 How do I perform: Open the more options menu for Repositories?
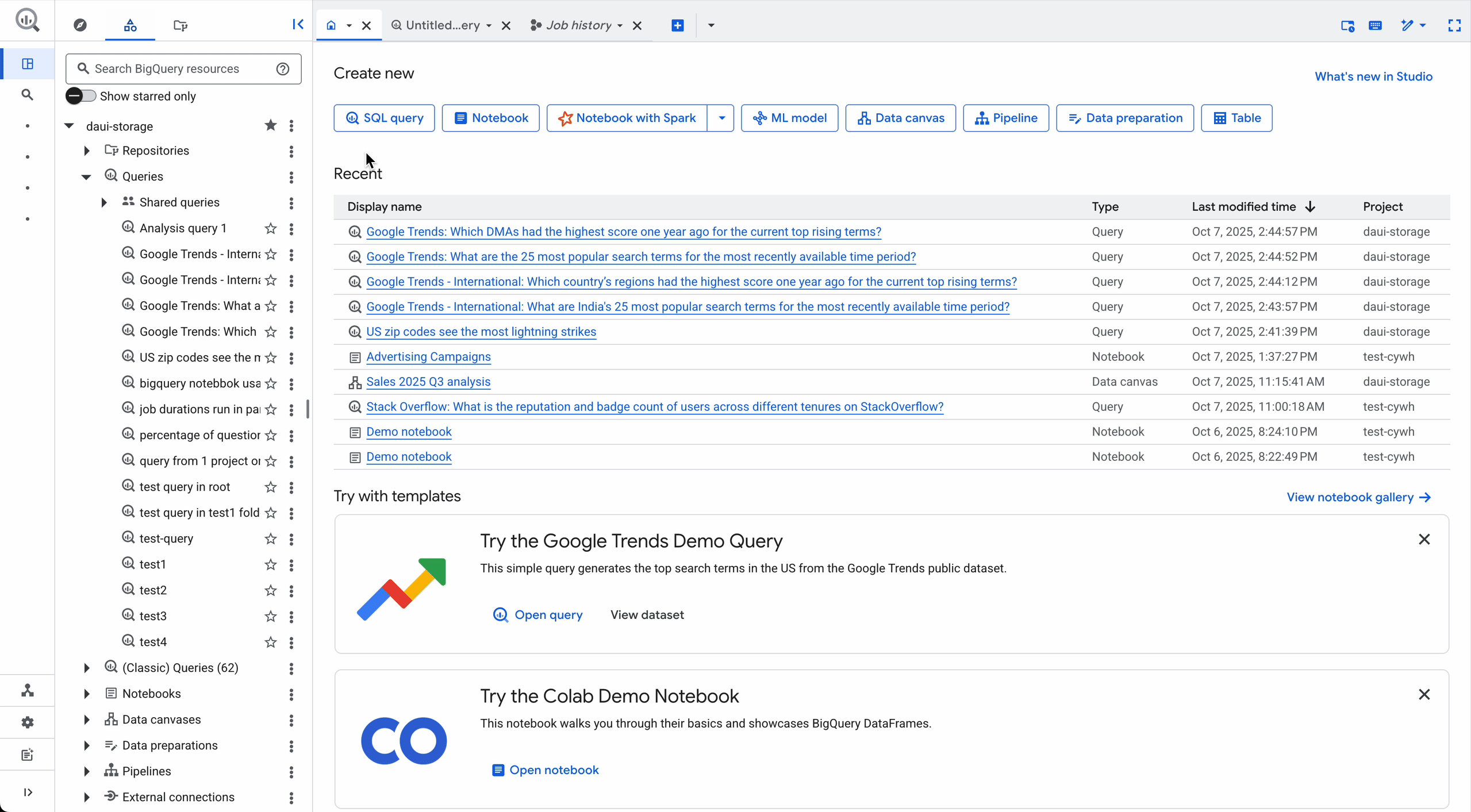coord(291,151)
